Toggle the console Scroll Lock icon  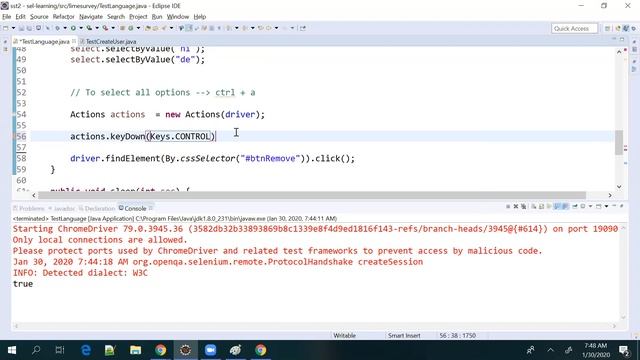pyautogui.click(x=541, y=207)
